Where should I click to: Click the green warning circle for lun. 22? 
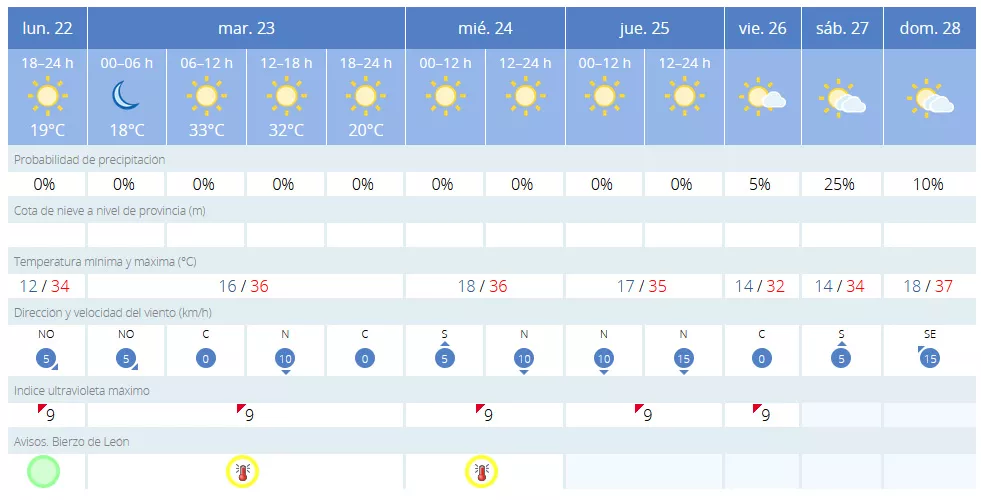coord(43,471)
